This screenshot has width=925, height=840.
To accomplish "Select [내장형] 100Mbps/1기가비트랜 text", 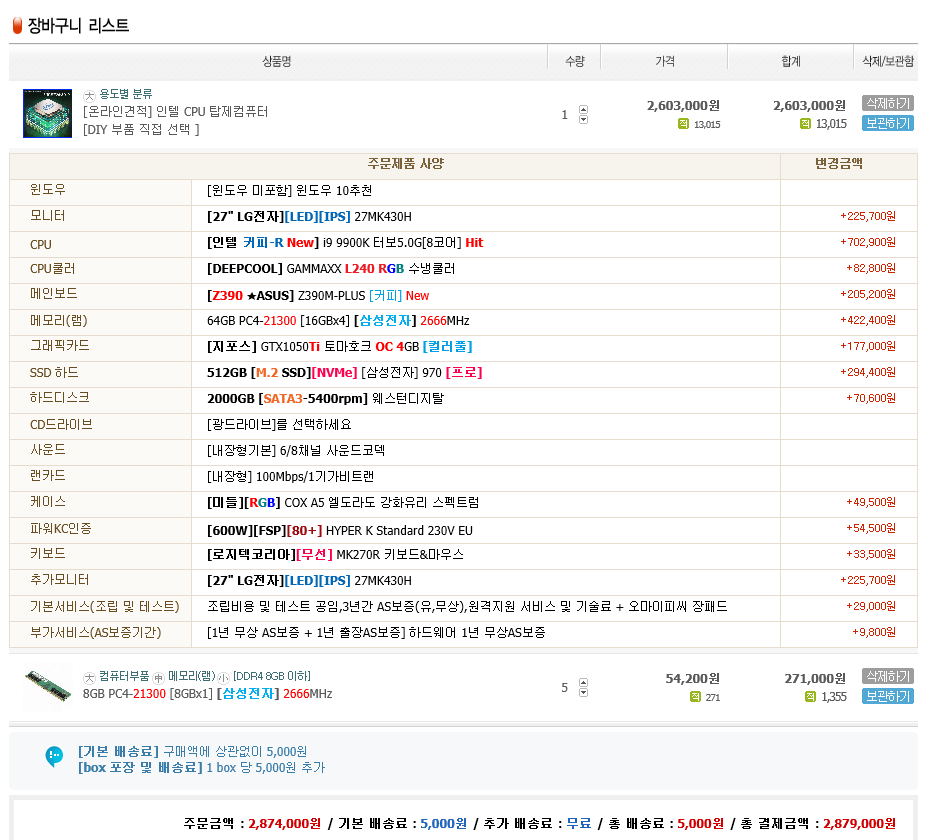I will pyautogui.click(x=290, y=477).
